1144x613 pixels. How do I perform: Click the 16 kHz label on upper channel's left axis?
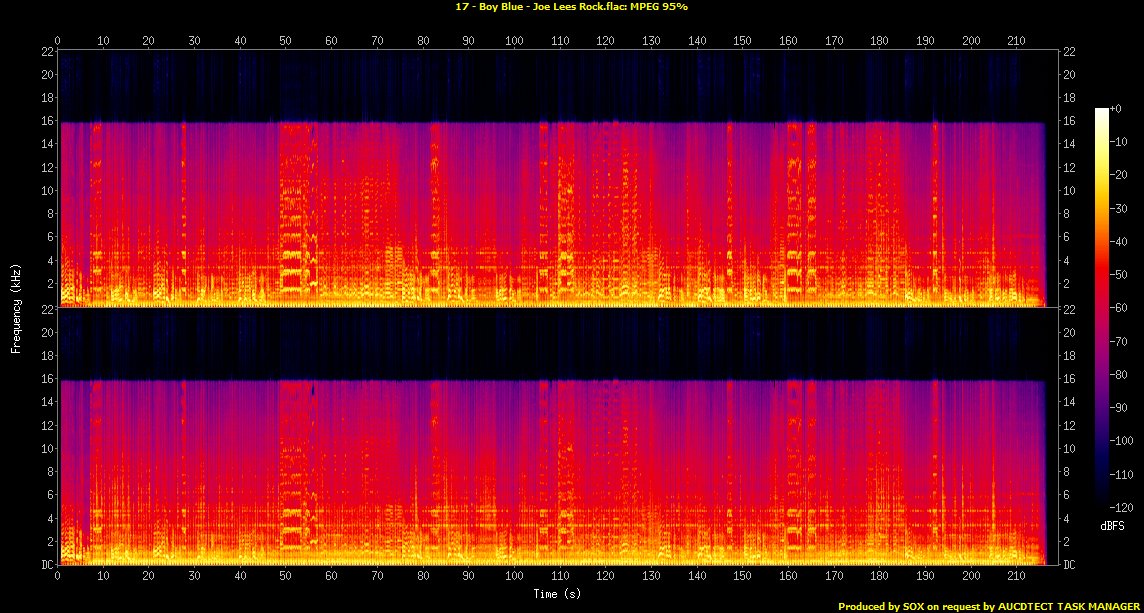pos(46,121)
